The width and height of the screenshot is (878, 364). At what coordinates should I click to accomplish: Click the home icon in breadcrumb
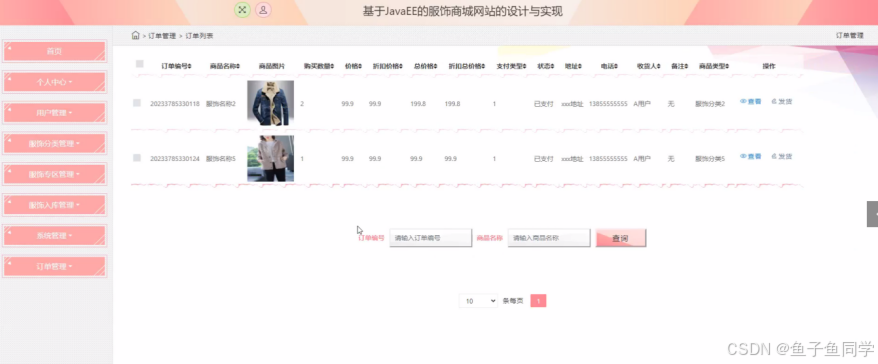pos(135,35)
